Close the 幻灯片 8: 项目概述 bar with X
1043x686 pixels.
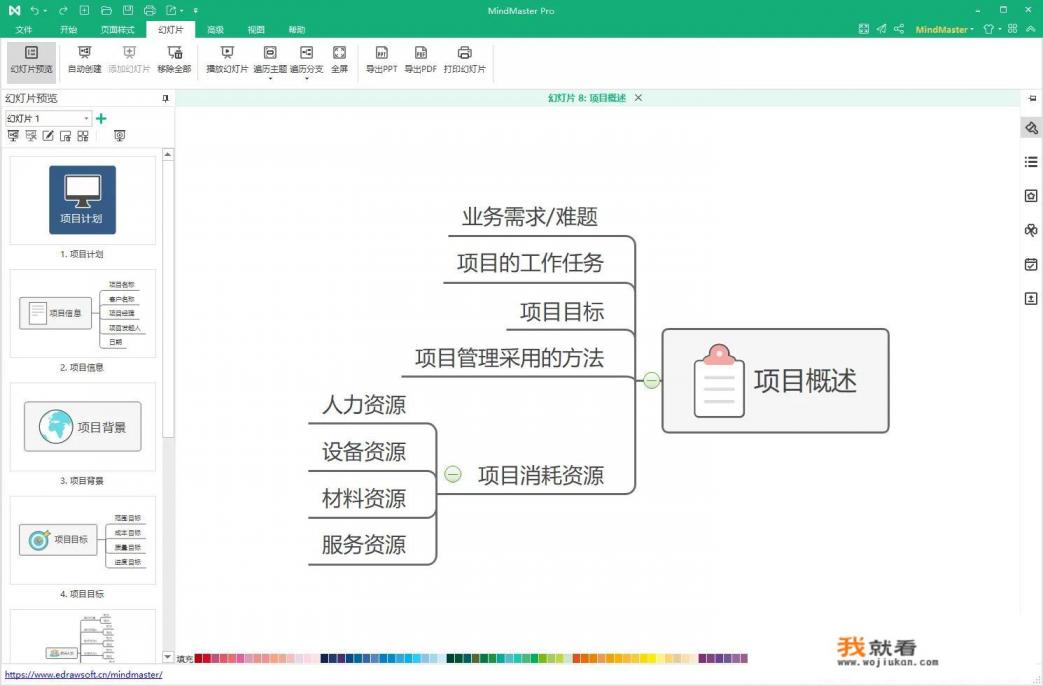tap(639, 98)
